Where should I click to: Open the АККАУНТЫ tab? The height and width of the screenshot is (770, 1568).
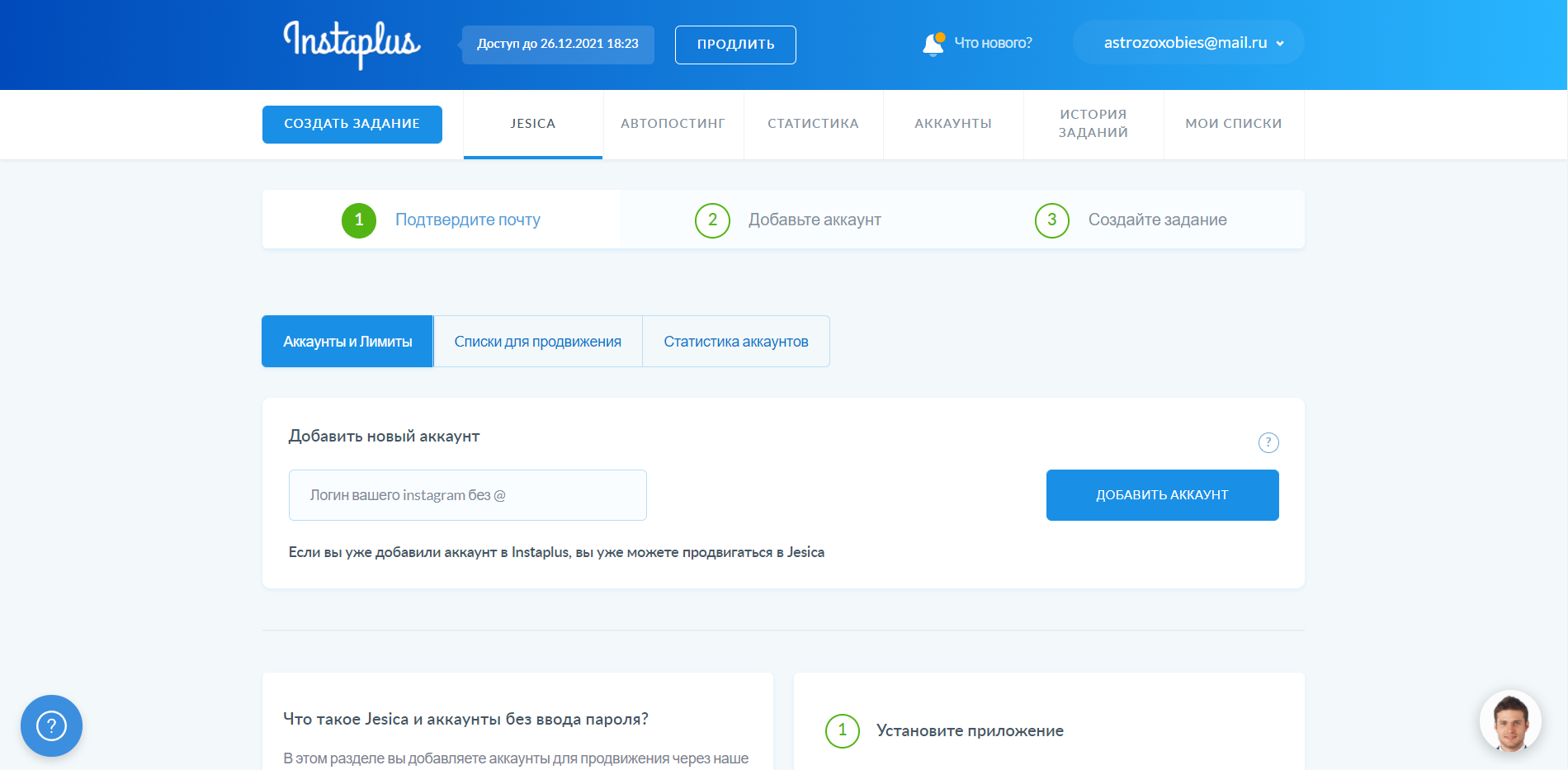pyautogui.click(x=953, y=124)
